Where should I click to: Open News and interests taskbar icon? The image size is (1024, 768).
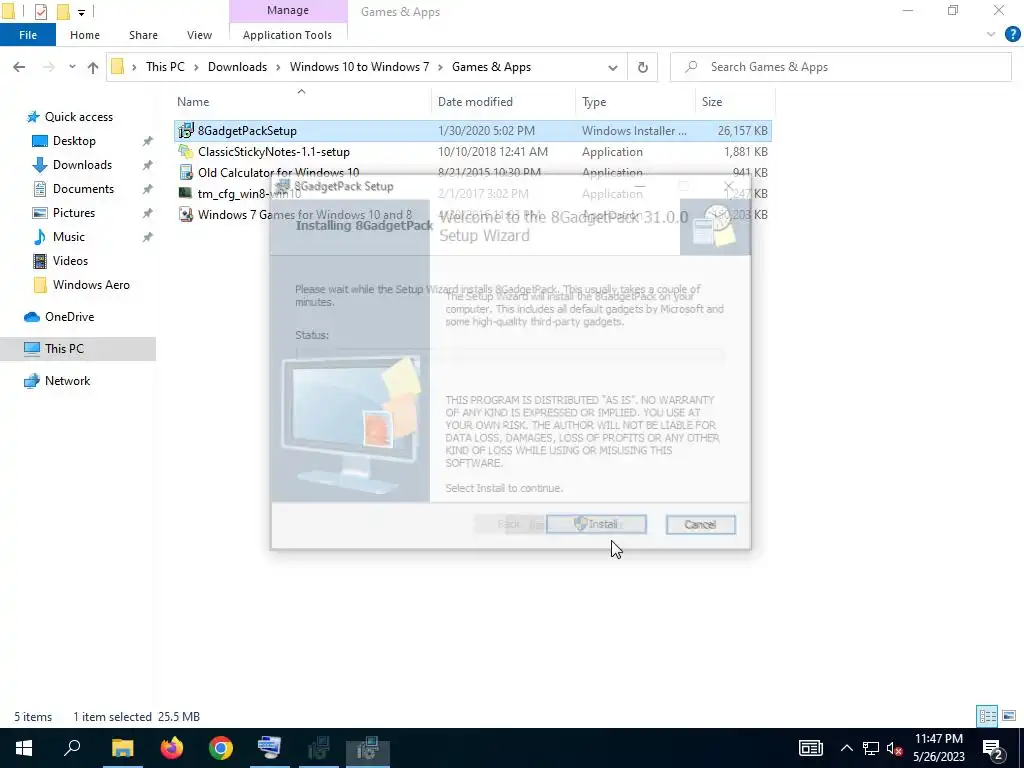tap(810, 748)
